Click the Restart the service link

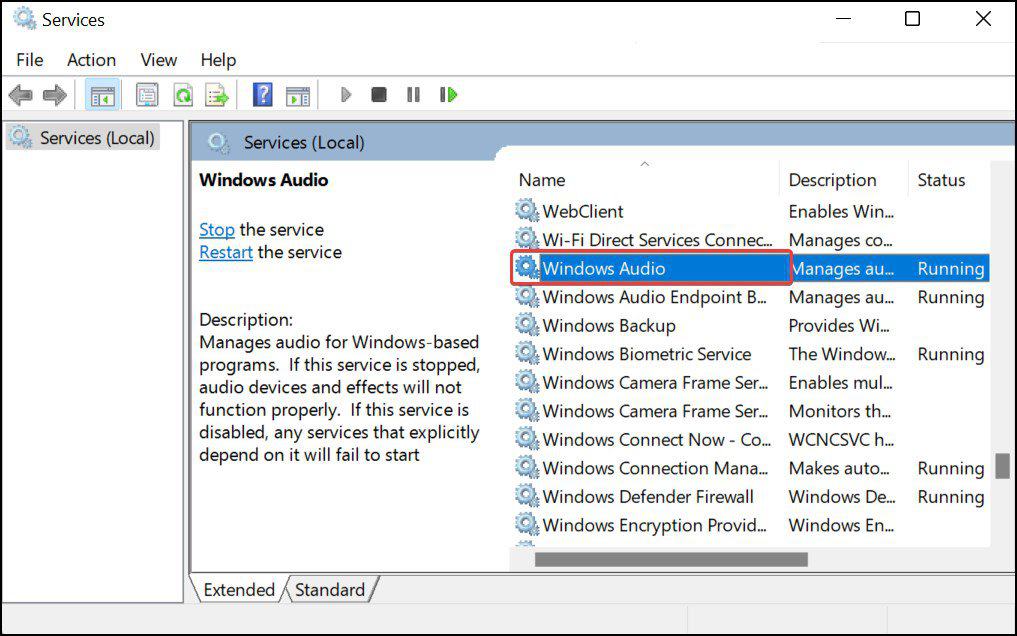point(226,252)
